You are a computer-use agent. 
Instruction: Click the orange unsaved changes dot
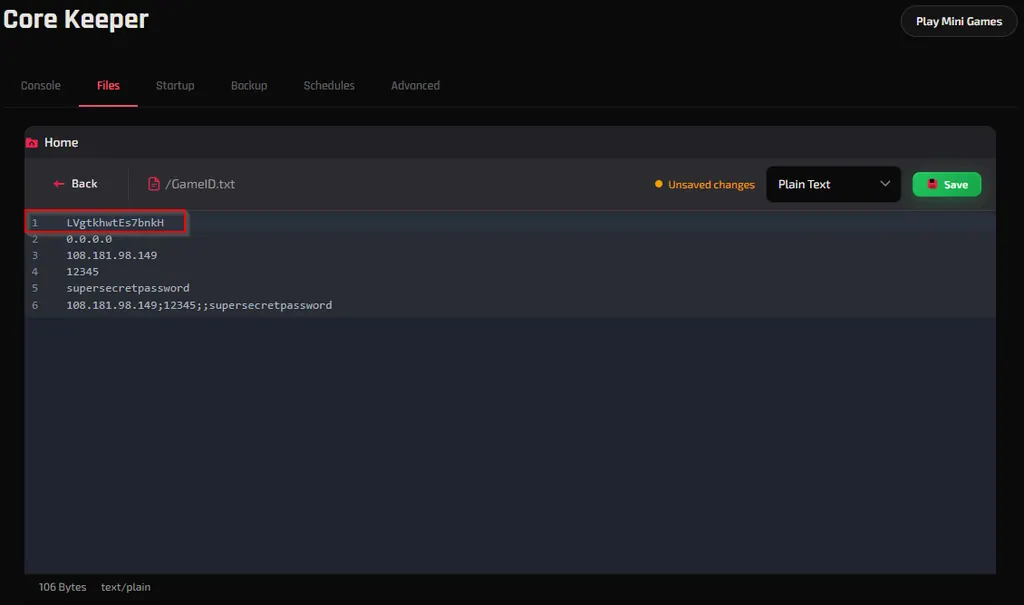point(659,184)
